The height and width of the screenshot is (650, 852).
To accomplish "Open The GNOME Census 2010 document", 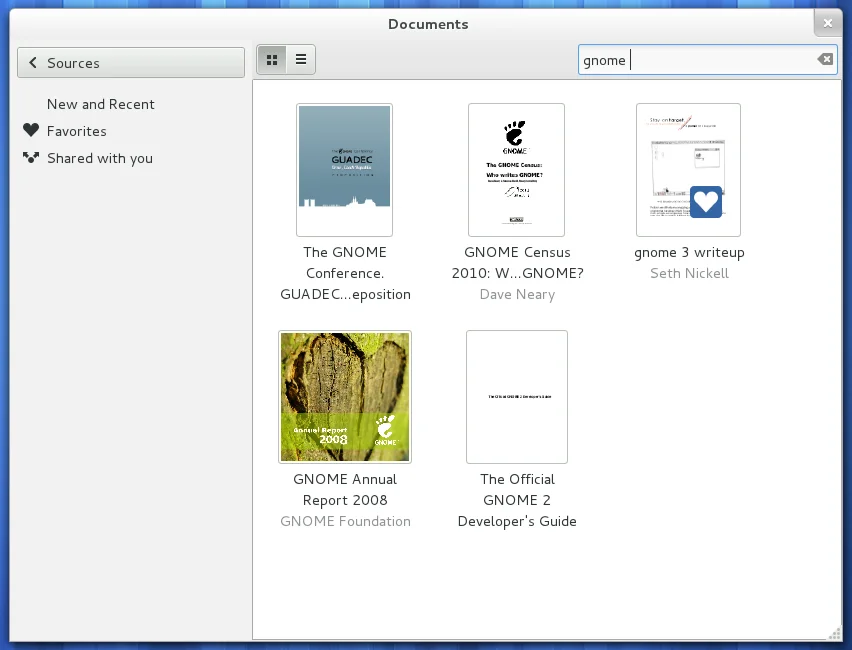I will (516, 170).
